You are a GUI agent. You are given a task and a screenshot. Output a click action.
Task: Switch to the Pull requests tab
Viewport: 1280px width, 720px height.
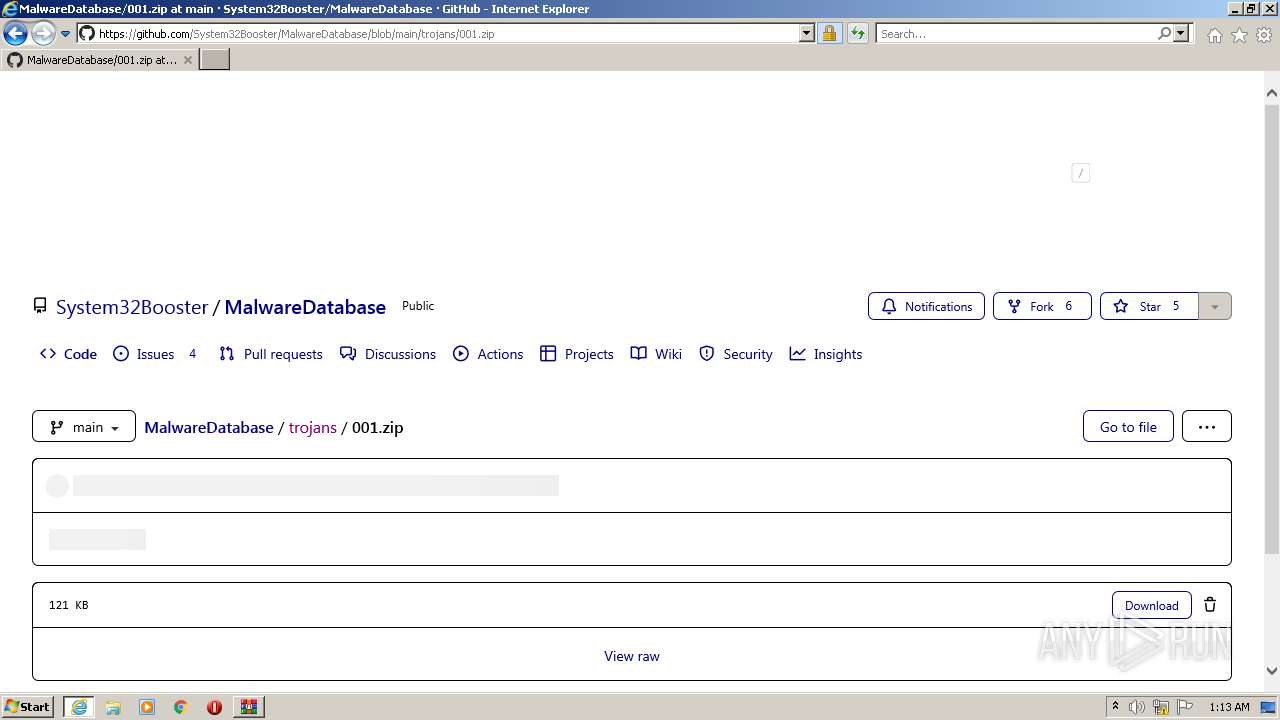[x=271, y=354]
